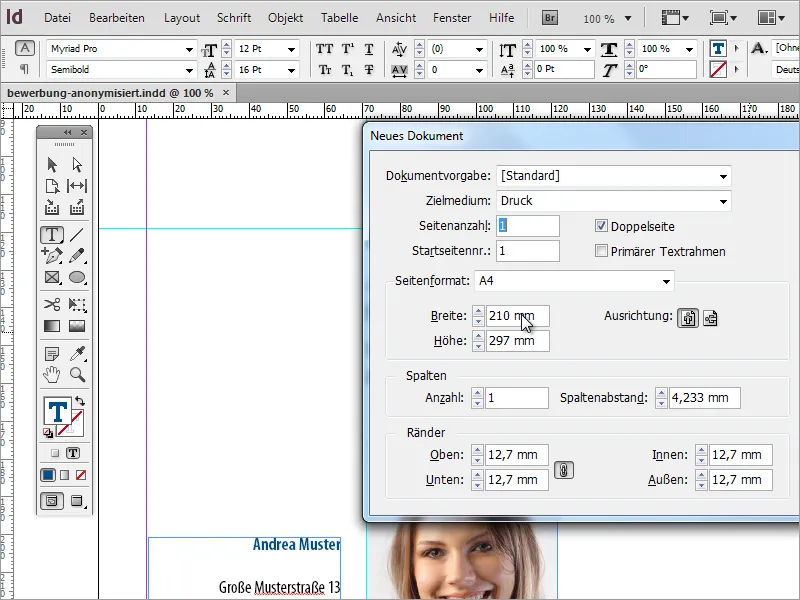Toggle the Doppelseite checkbox

point(601,226)
